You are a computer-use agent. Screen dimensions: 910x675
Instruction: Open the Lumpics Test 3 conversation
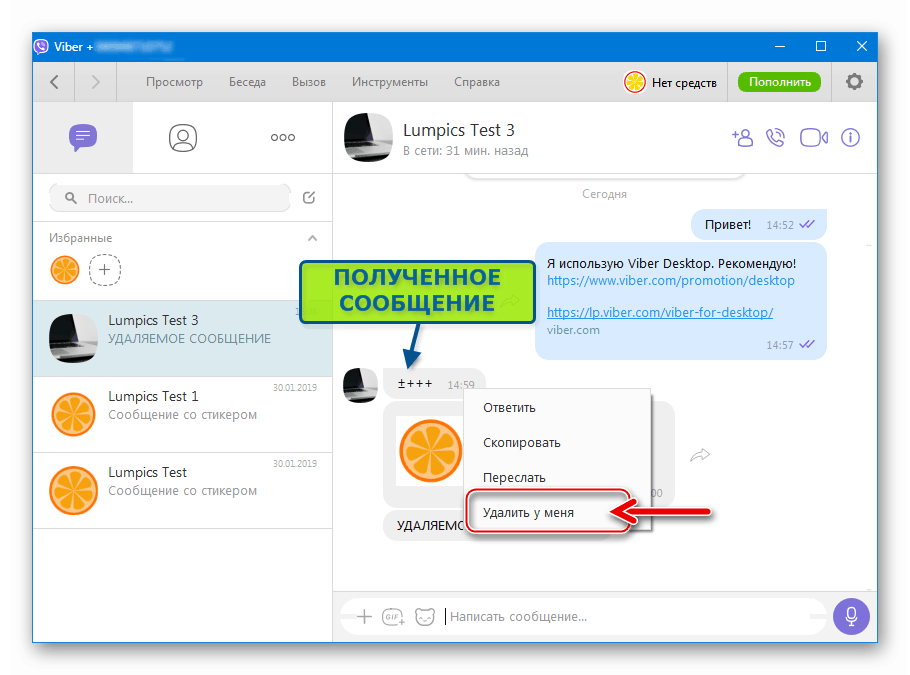click(183, 338)
